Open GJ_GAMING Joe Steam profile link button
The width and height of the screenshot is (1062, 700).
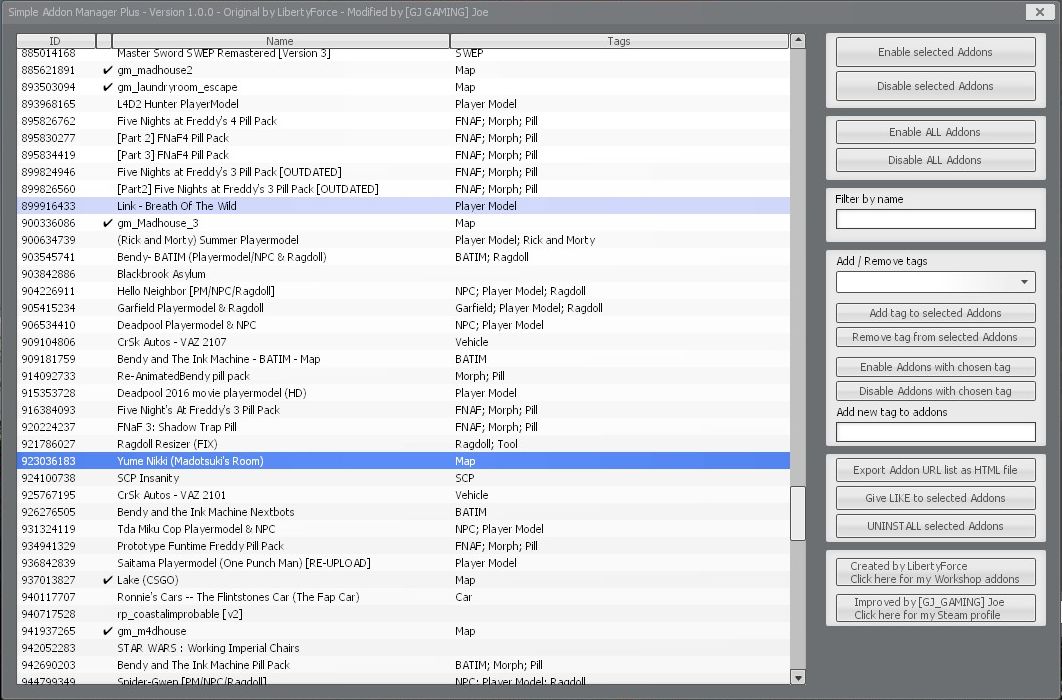[x=935, y=608]
